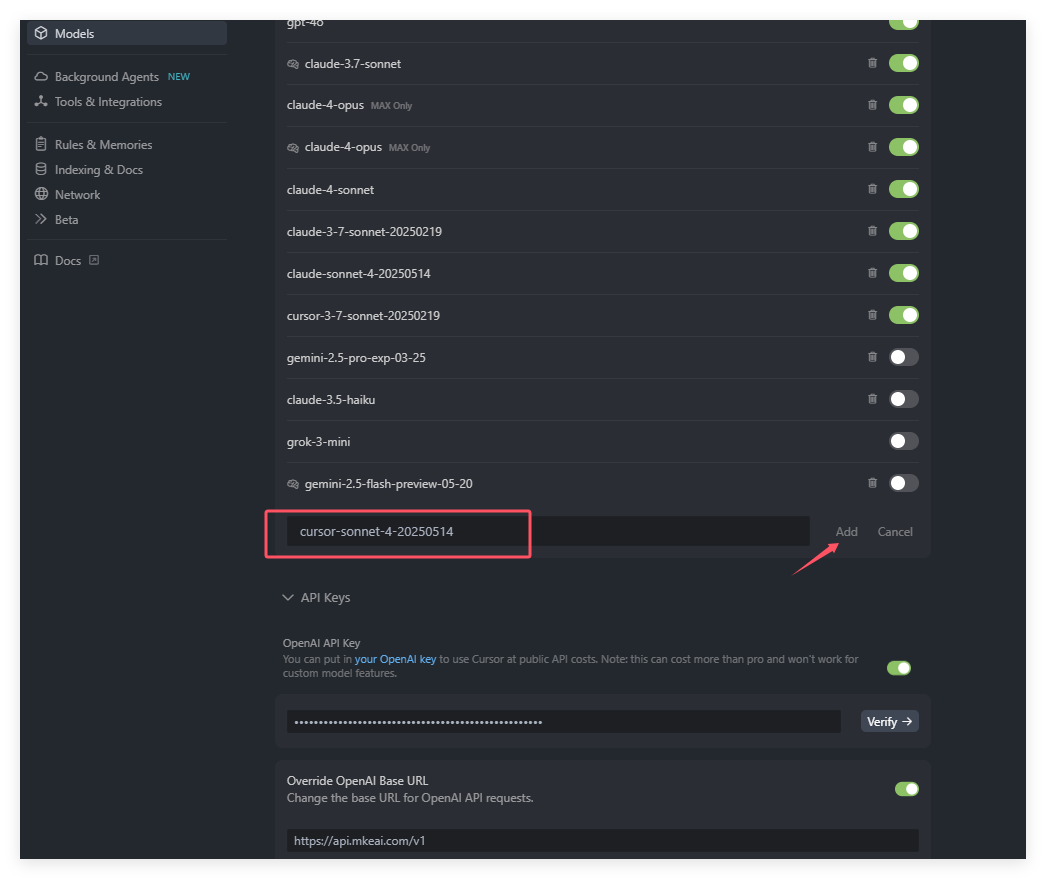Delete the brain-icon claude-4-opus model
Image resolution: width=1046 pixels, height=879 pixels.
pyautogui.click(x=872, y=147)
